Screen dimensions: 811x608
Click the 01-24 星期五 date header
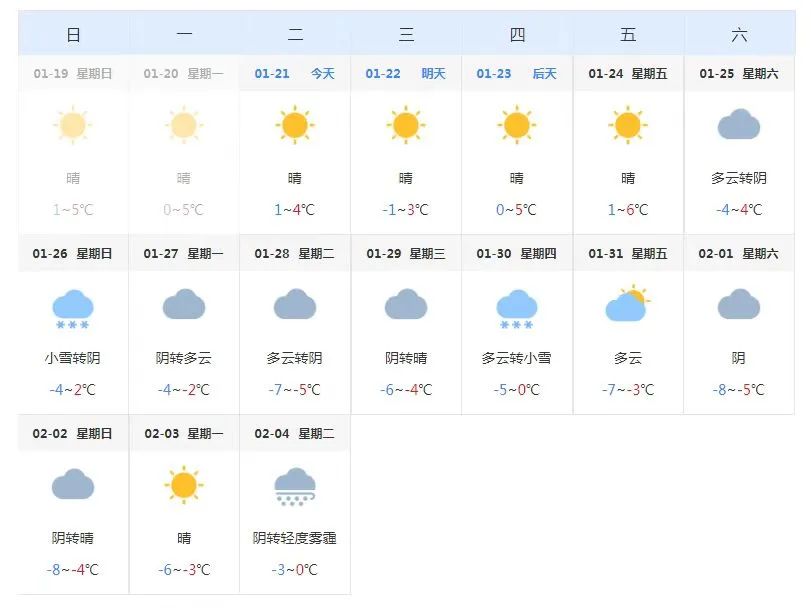coord(628,73)
